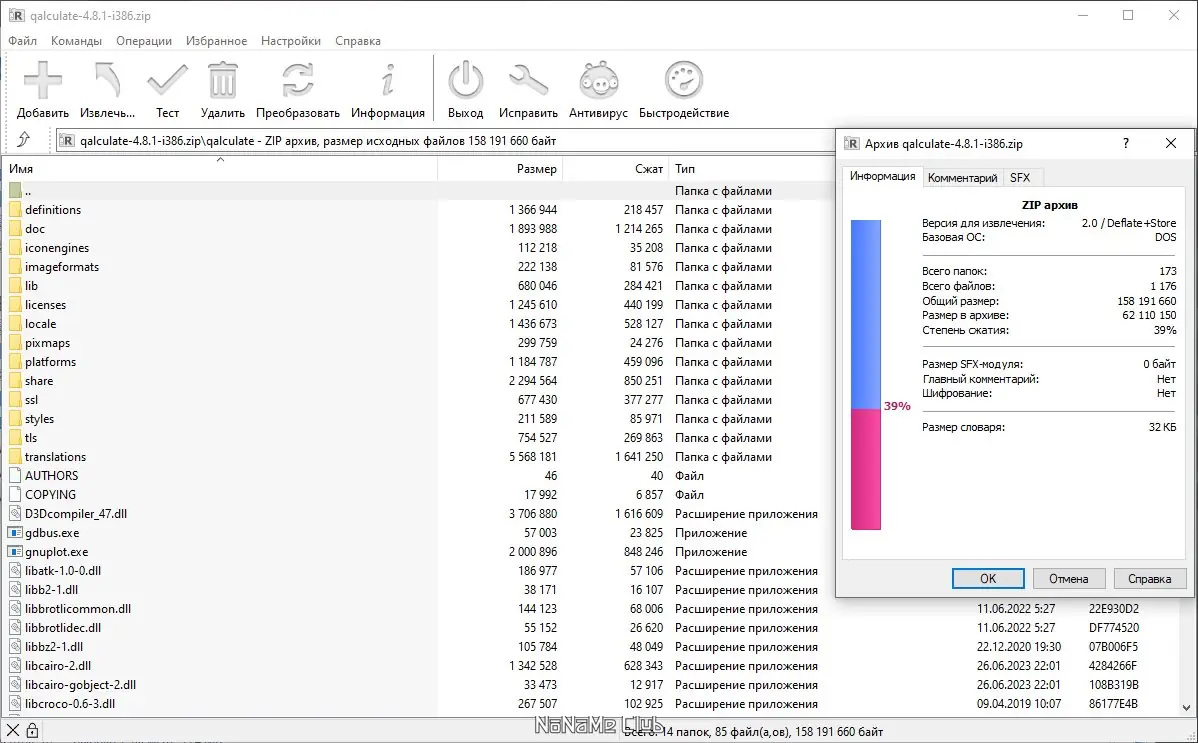Select libbz2-1.dll file
Screen dimensions: 1198x743
(x=53, y=647)
